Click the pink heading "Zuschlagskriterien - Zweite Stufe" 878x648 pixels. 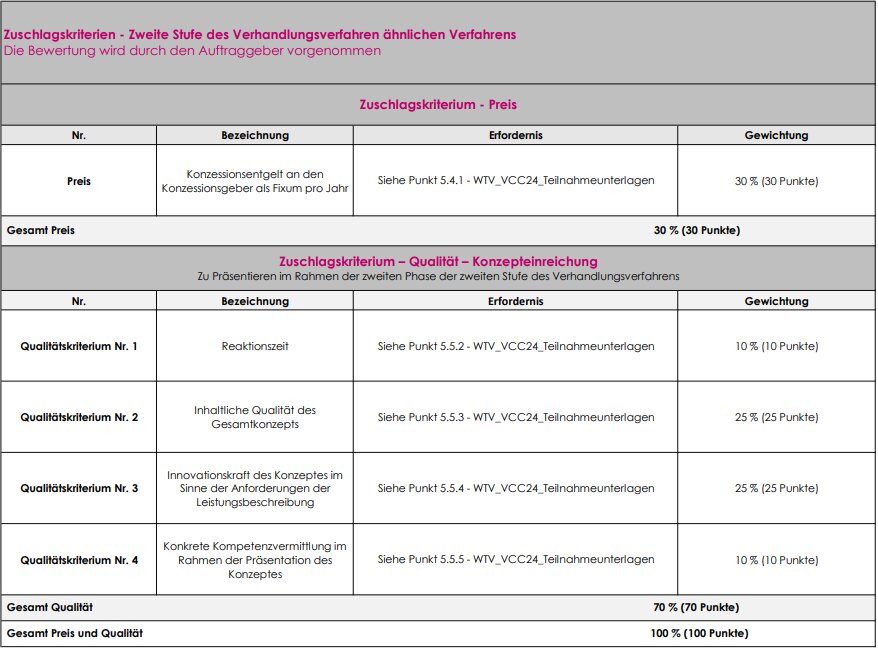point(260,34)
